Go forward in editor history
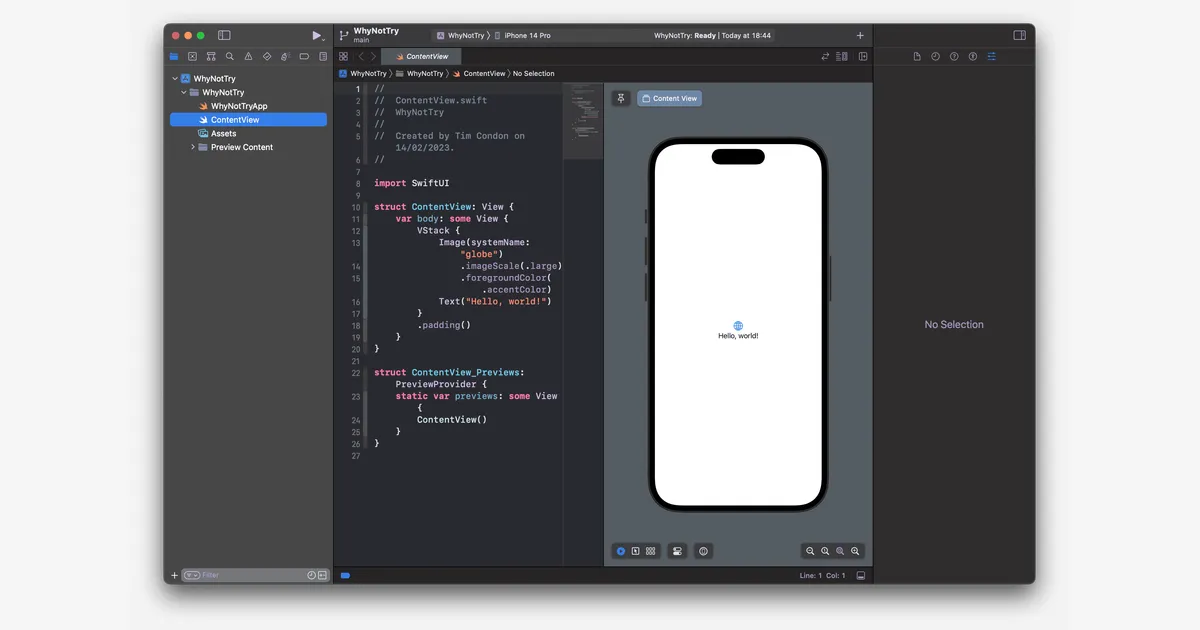 pyautogui.click(x=374, y=57)
